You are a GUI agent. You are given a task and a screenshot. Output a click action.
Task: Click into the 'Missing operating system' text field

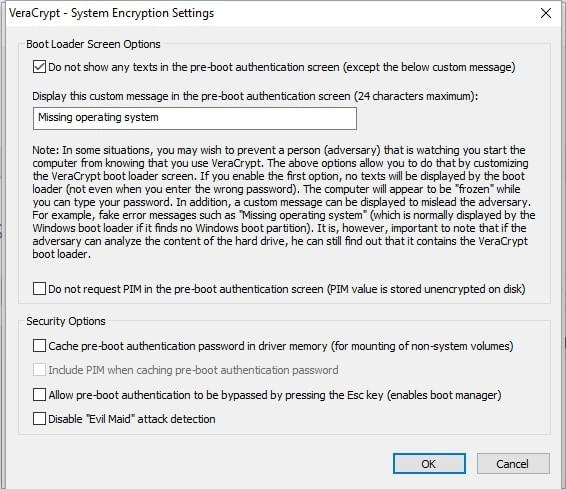pyautogui.click(x=195, y=118)
